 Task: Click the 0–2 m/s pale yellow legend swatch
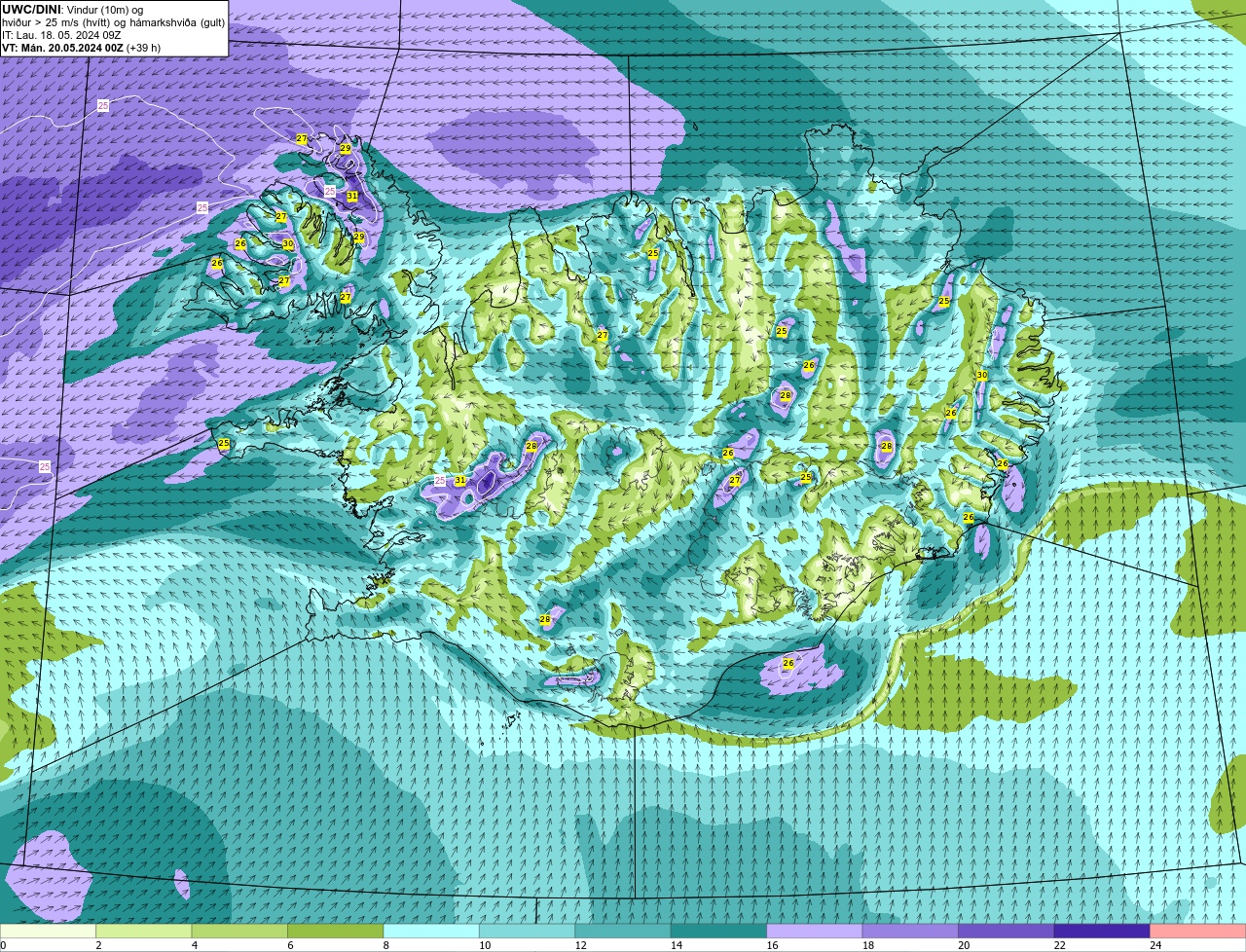click(x=49, y=931)
